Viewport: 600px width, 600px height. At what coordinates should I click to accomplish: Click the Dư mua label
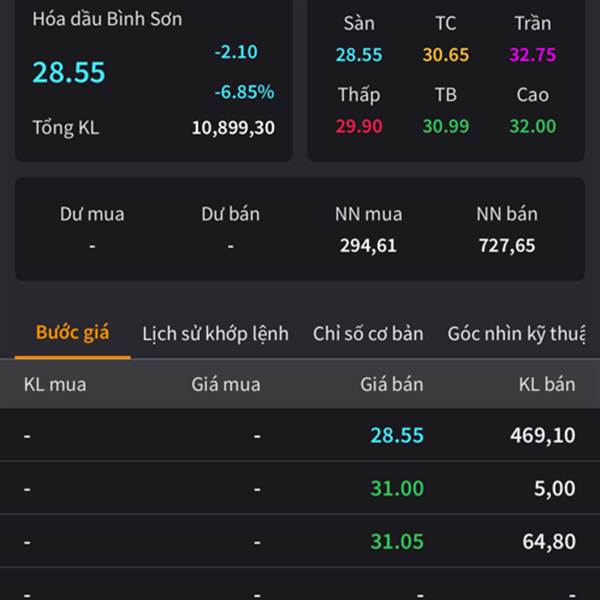[92, 214]
